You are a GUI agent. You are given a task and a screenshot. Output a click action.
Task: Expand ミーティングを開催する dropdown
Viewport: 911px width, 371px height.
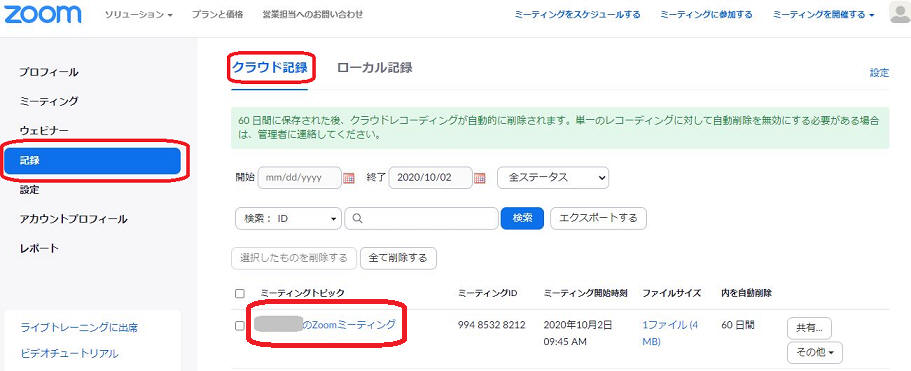[823, 15]
